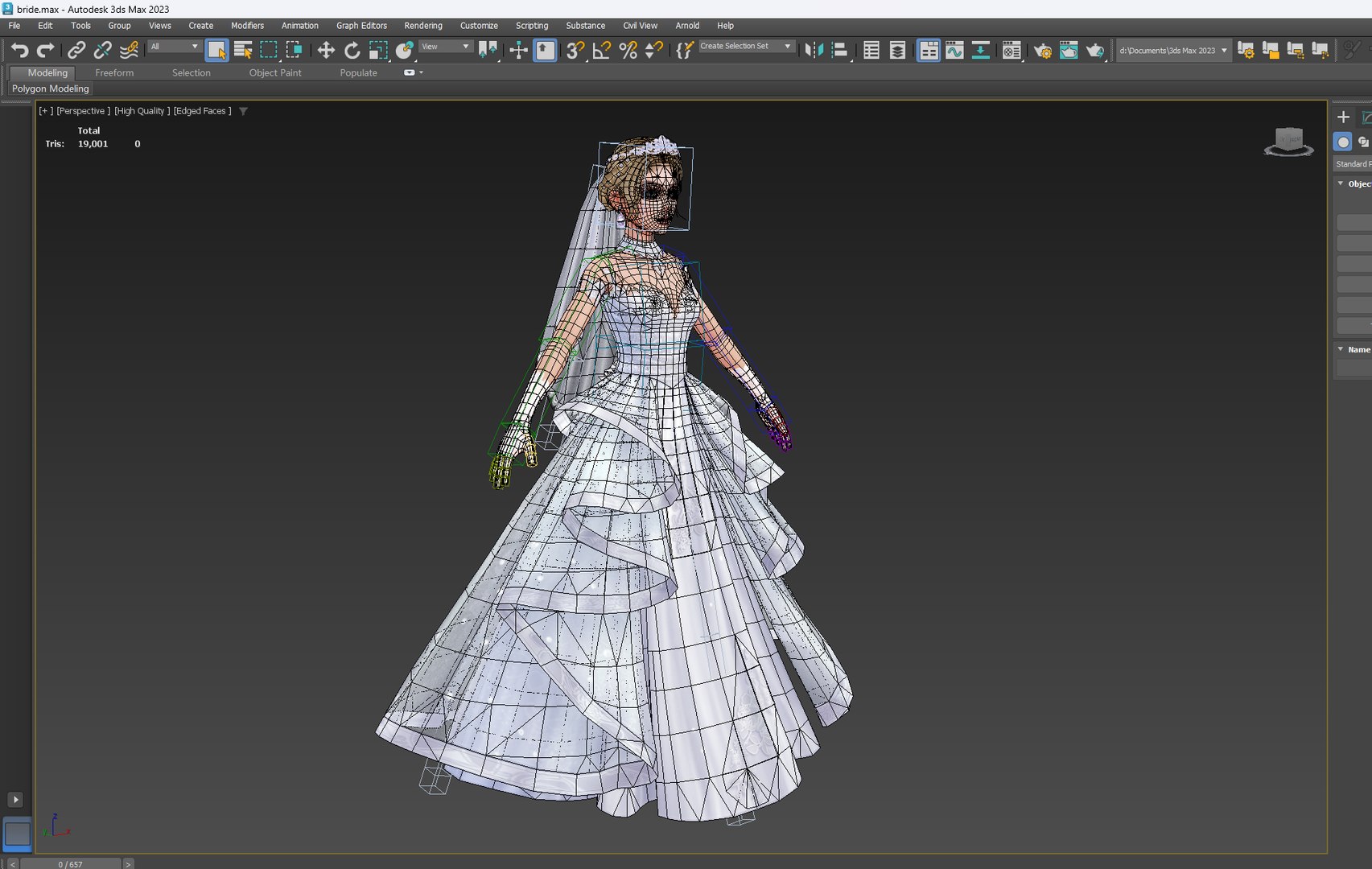Activate the Select Object tool
The width and height of the screenshot is (1372, 869).
pos(216,51)
